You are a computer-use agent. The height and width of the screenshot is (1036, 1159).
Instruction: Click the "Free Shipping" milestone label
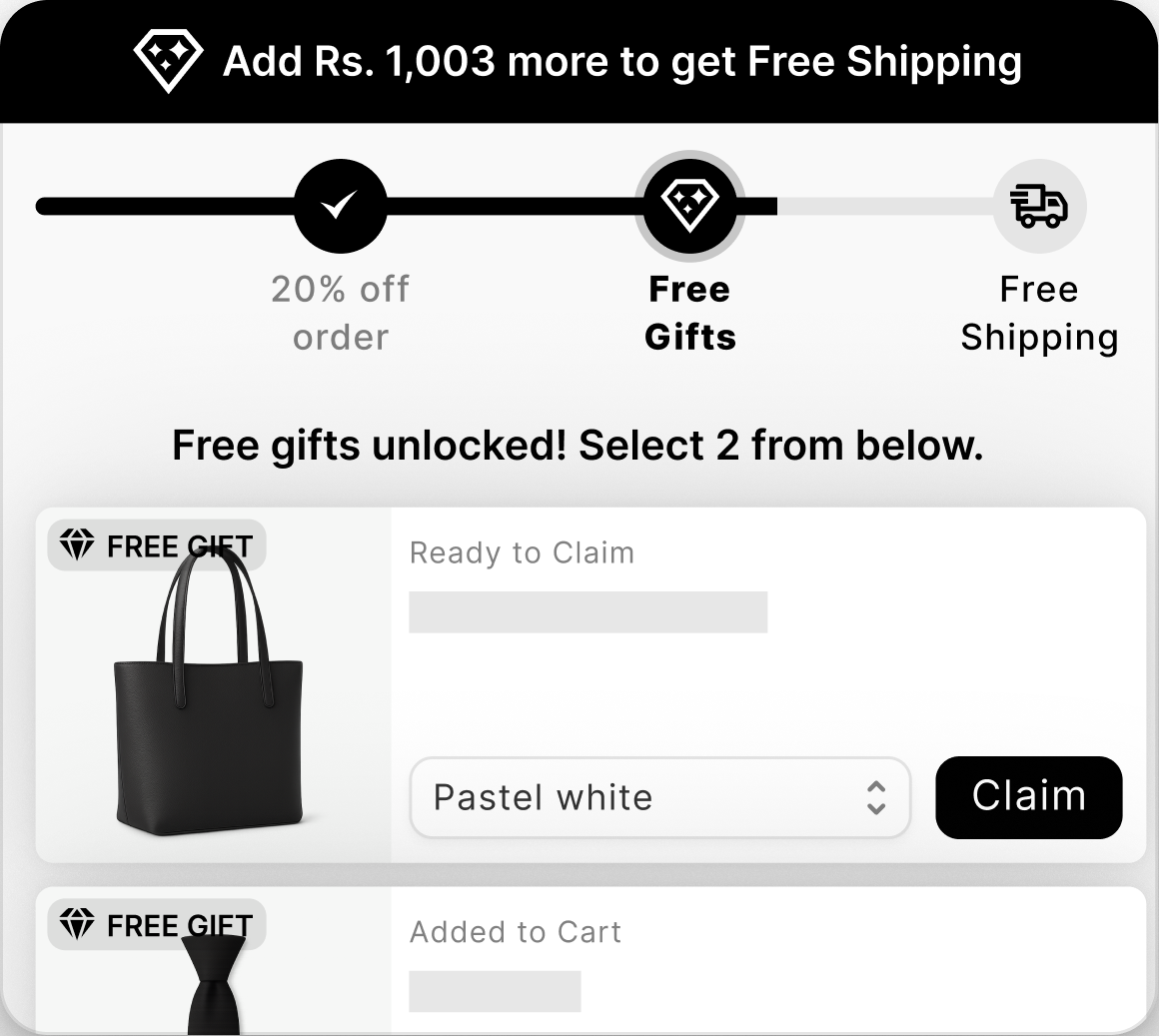click(x=1039, y=313)
